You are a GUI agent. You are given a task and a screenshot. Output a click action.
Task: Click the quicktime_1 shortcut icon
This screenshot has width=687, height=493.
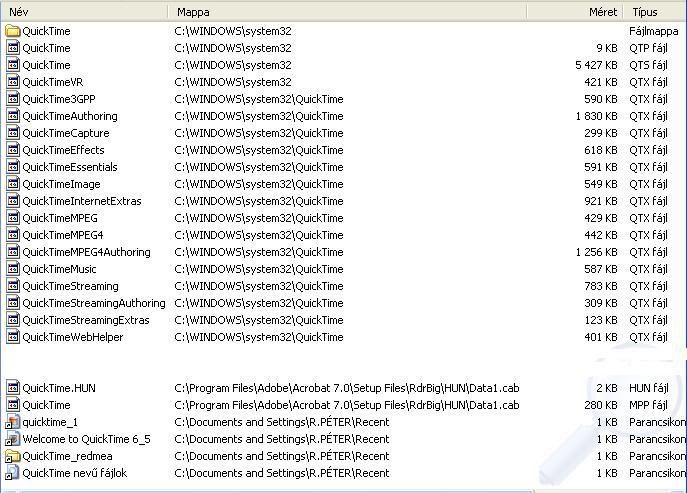tap(13, 422)
